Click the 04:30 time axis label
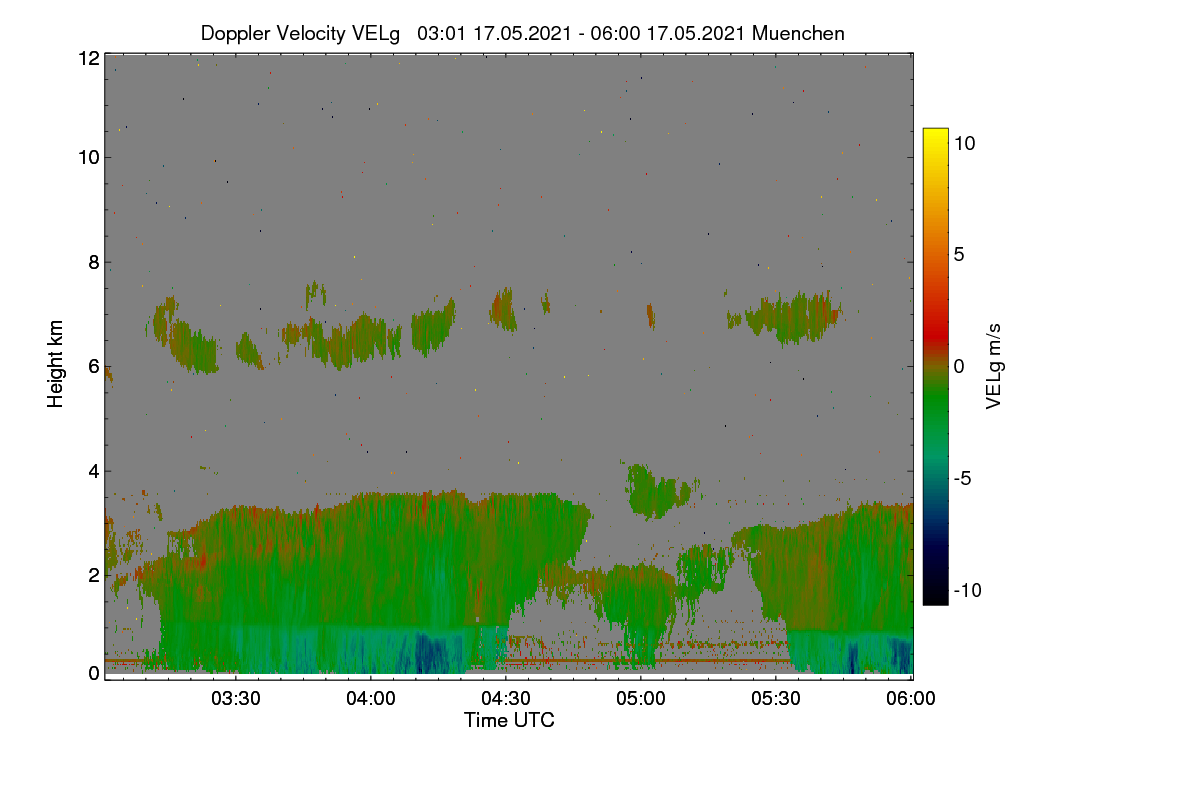1200x800 pixels. coord(506,699)
